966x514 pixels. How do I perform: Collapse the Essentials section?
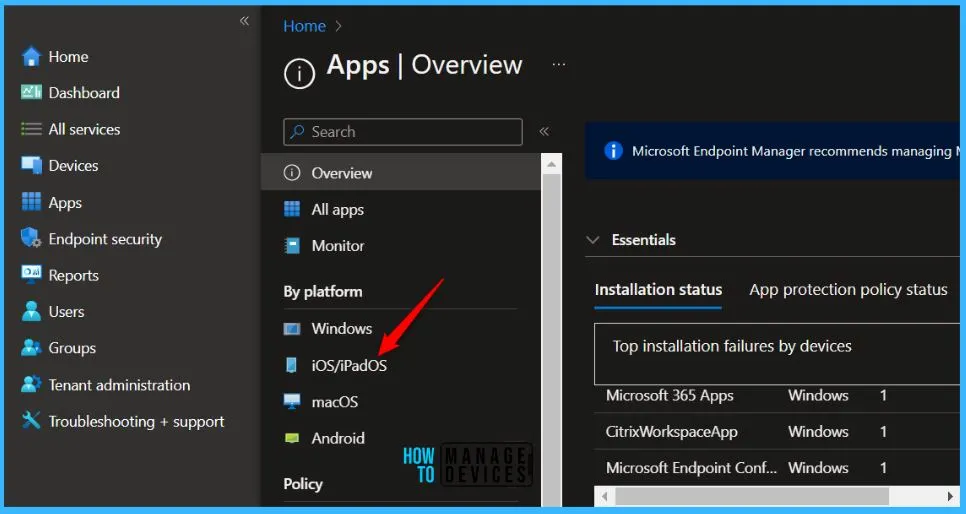(593, 240)
